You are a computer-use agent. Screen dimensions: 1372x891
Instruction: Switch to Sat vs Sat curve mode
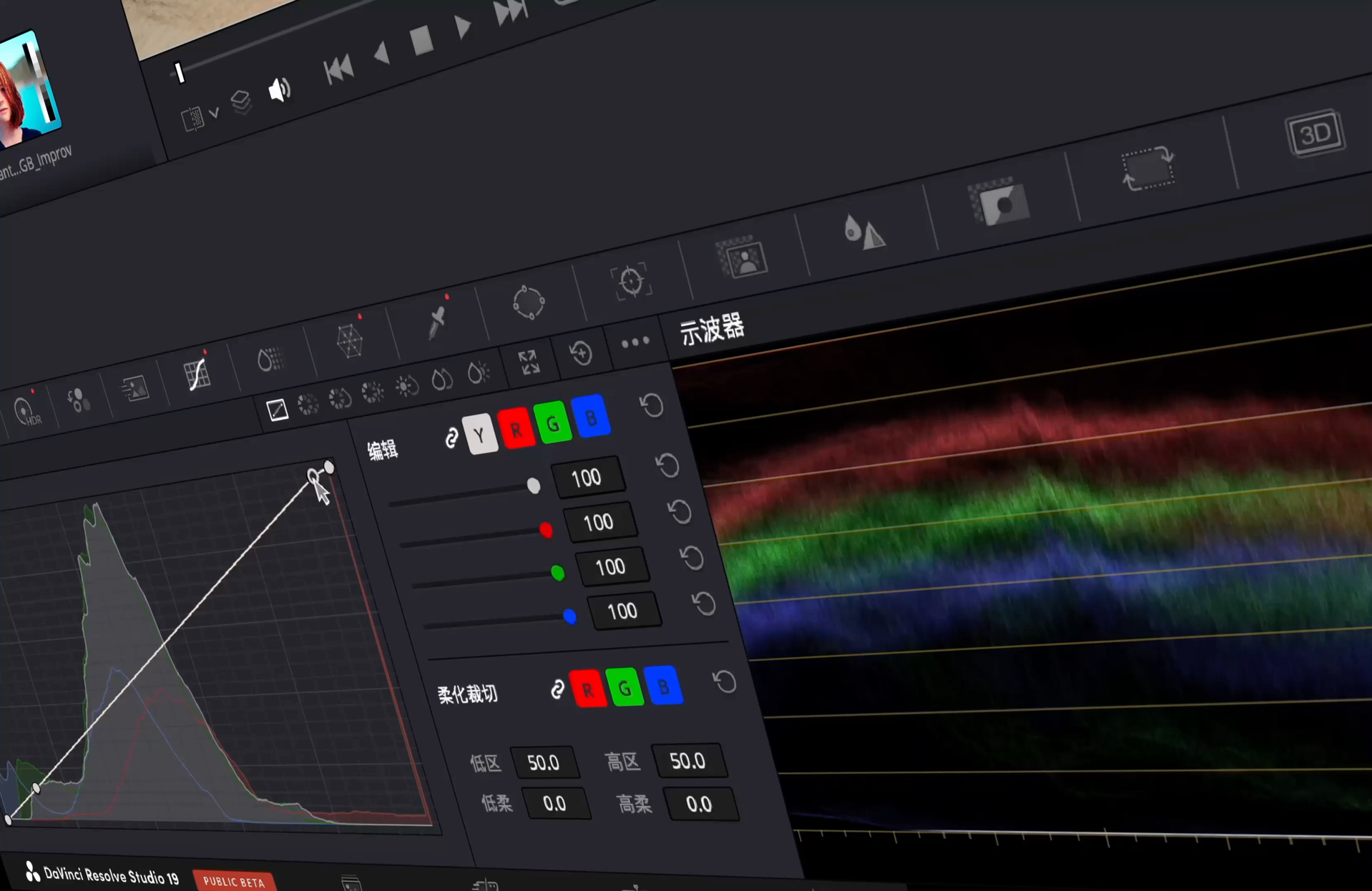pyautogui.click(x=442, y=379)
